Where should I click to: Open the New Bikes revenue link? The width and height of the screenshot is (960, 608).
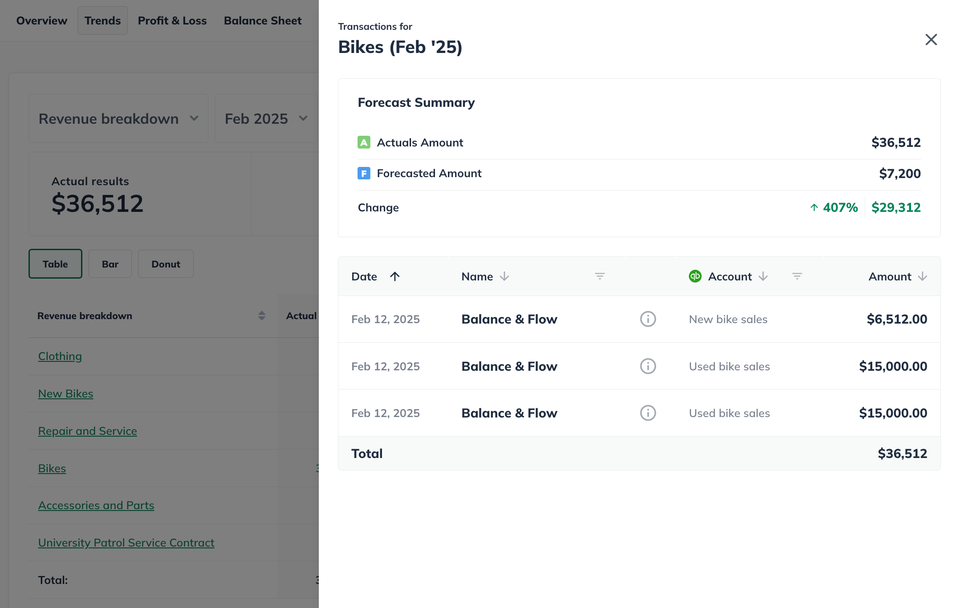tap(66, 394)
